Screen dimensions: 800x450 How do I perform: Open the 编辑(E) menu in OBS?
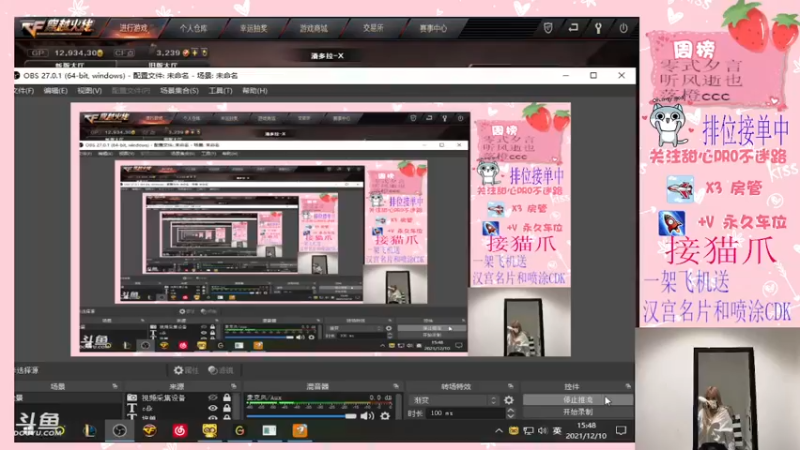point(55,90)
